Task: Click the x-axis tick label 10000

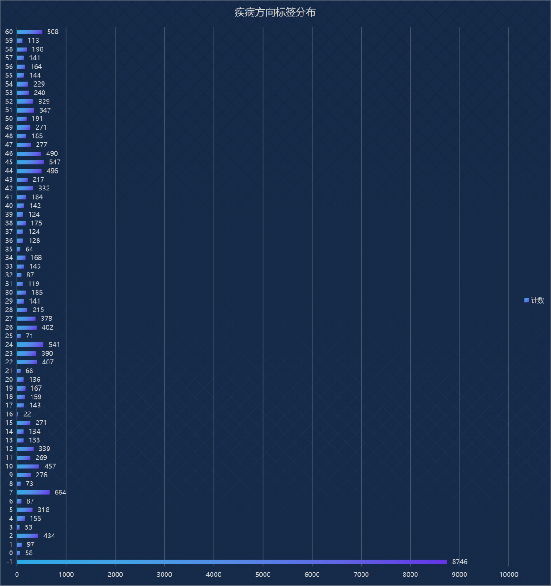Action: (x=509, y=574)
